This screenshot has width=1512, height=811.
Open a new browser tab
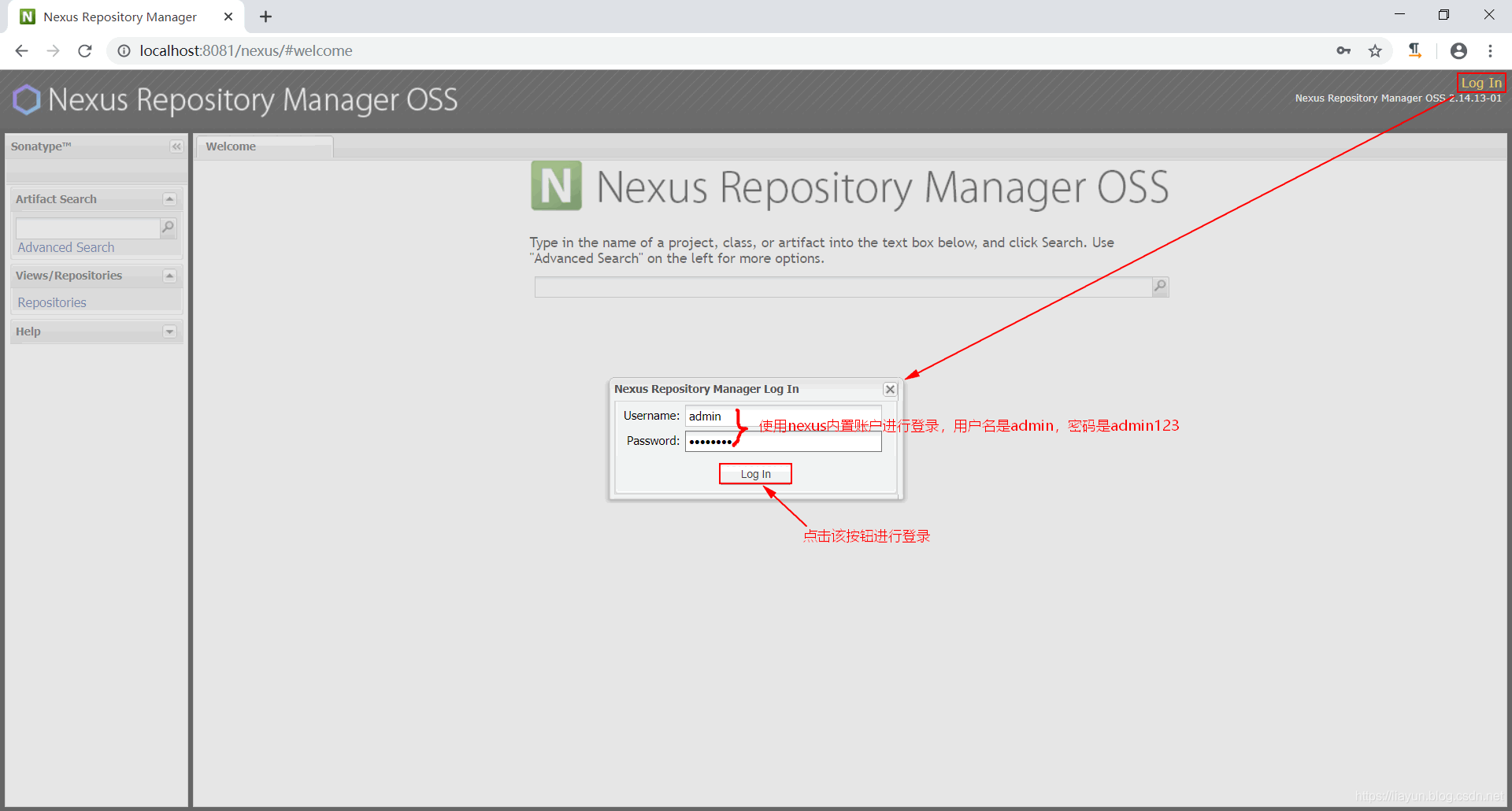pyautogui.click(x=266, y=17)
